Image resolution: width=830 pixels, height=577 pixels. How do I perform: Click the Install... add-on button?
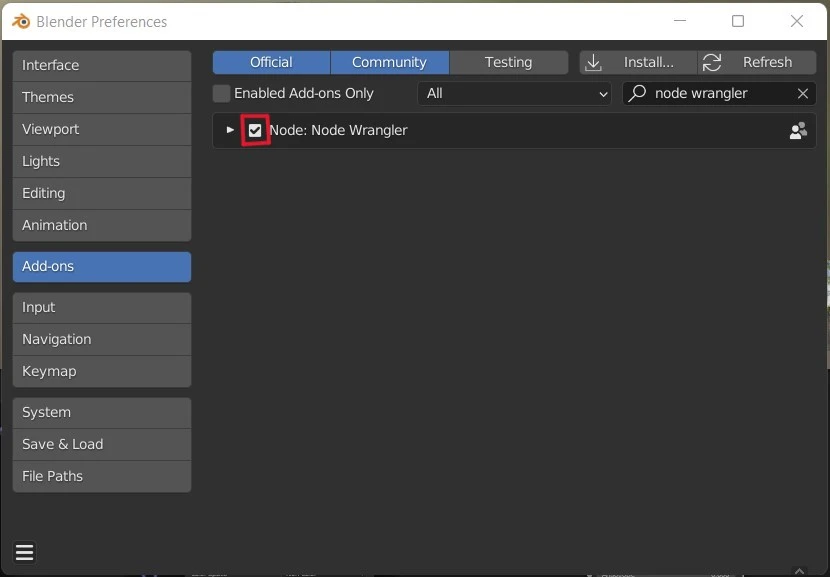pyautogui.click(x=638, y=62)
